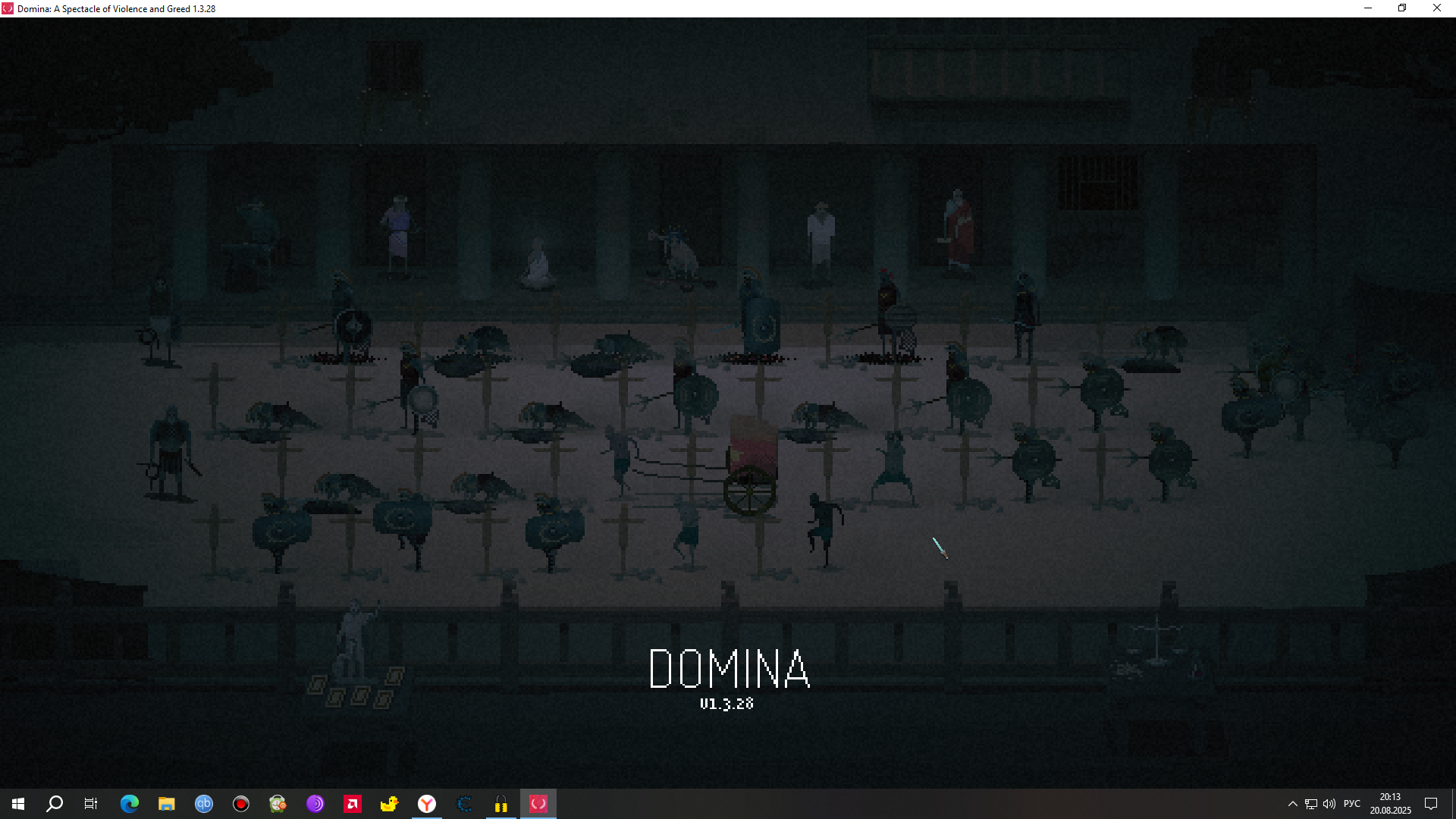This screenshot has height=819, width=1456.
Task: Open taskbar Search magnifier
Action: (x=55, y=804)
